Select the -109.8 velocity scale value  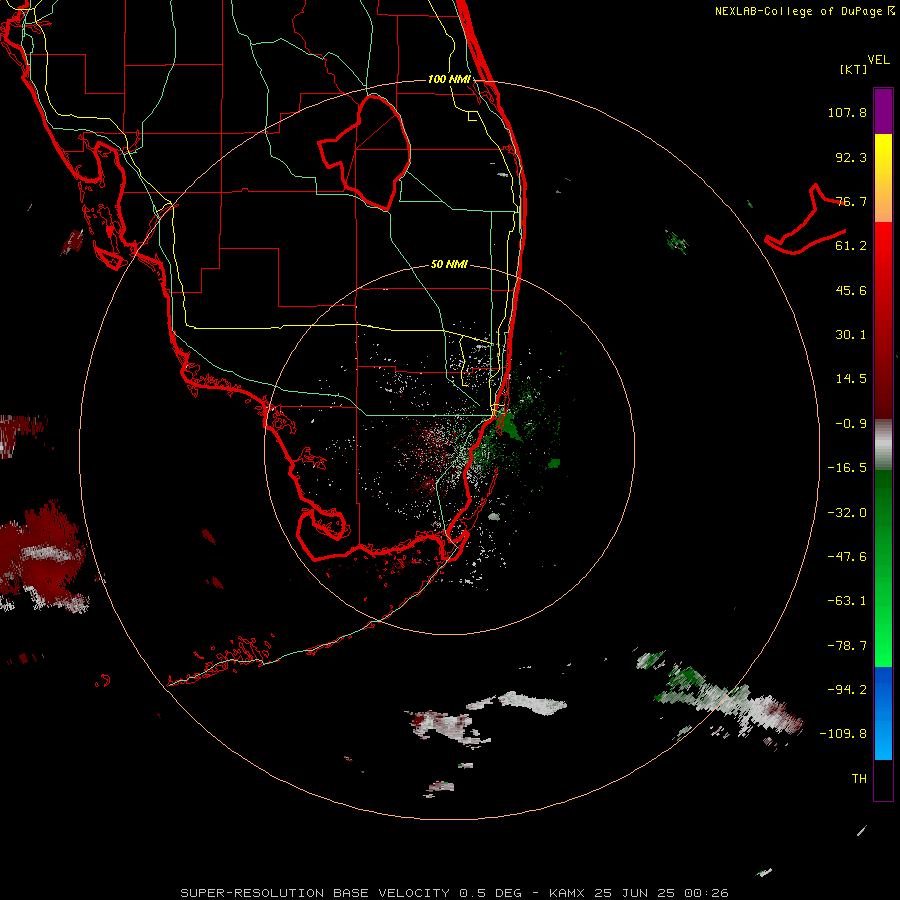tap(843, 734)
